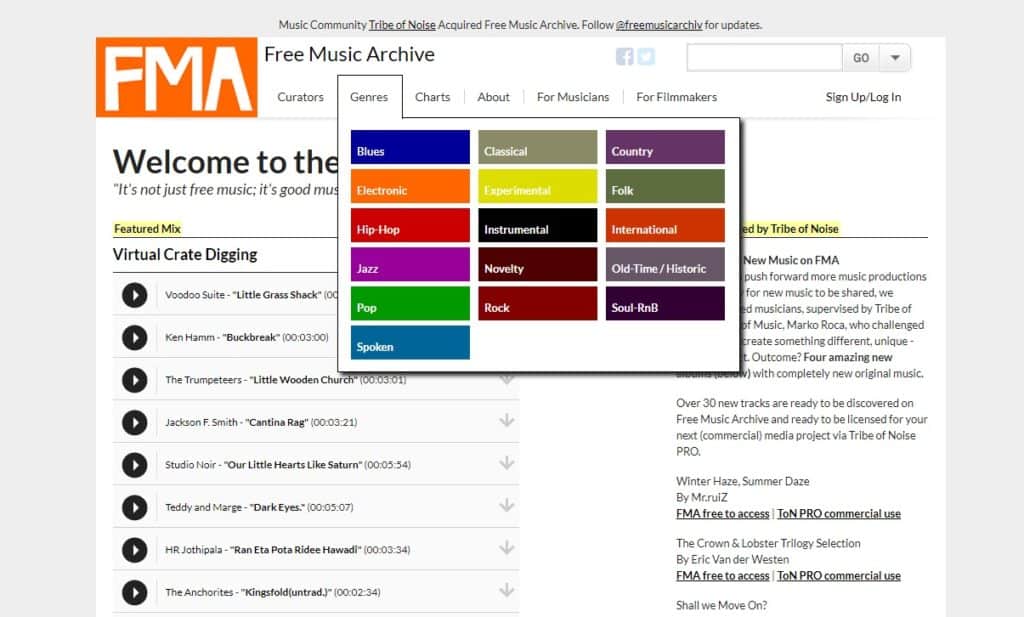Download Jackson F. Smith Cantina Rag
Image resolution: width=1024 pixels, height=617 pixels.
506,420
